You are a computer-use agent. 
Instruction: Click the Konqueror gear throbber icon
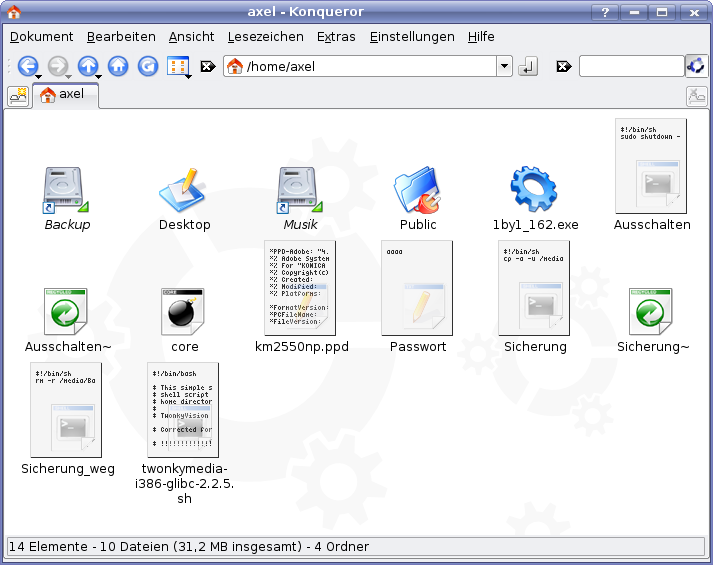696,66
